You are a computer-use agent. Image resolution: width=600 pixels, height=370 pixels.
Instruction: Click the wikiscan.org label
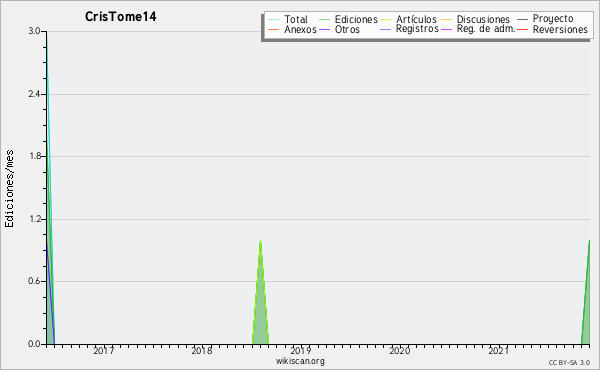pyautogui.click(x=300, y=361)
